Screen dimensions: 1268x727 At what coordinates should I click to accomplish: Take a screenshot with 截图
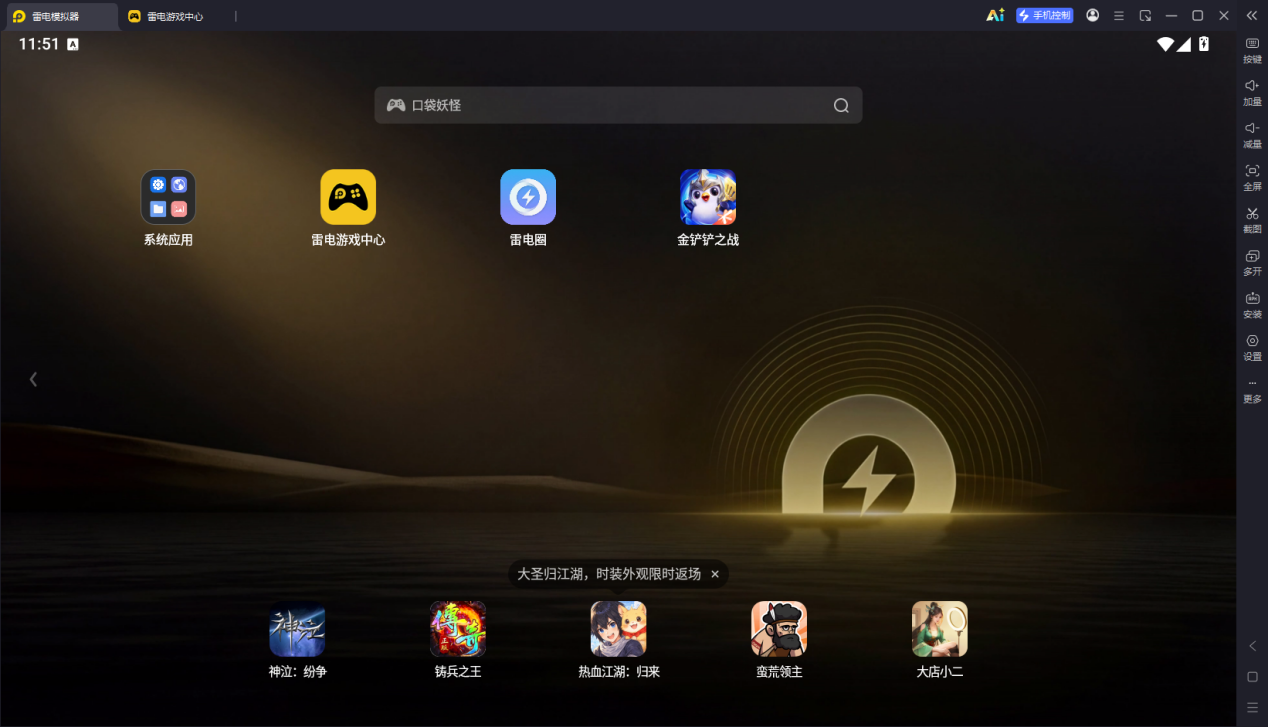click(1252, 220)
